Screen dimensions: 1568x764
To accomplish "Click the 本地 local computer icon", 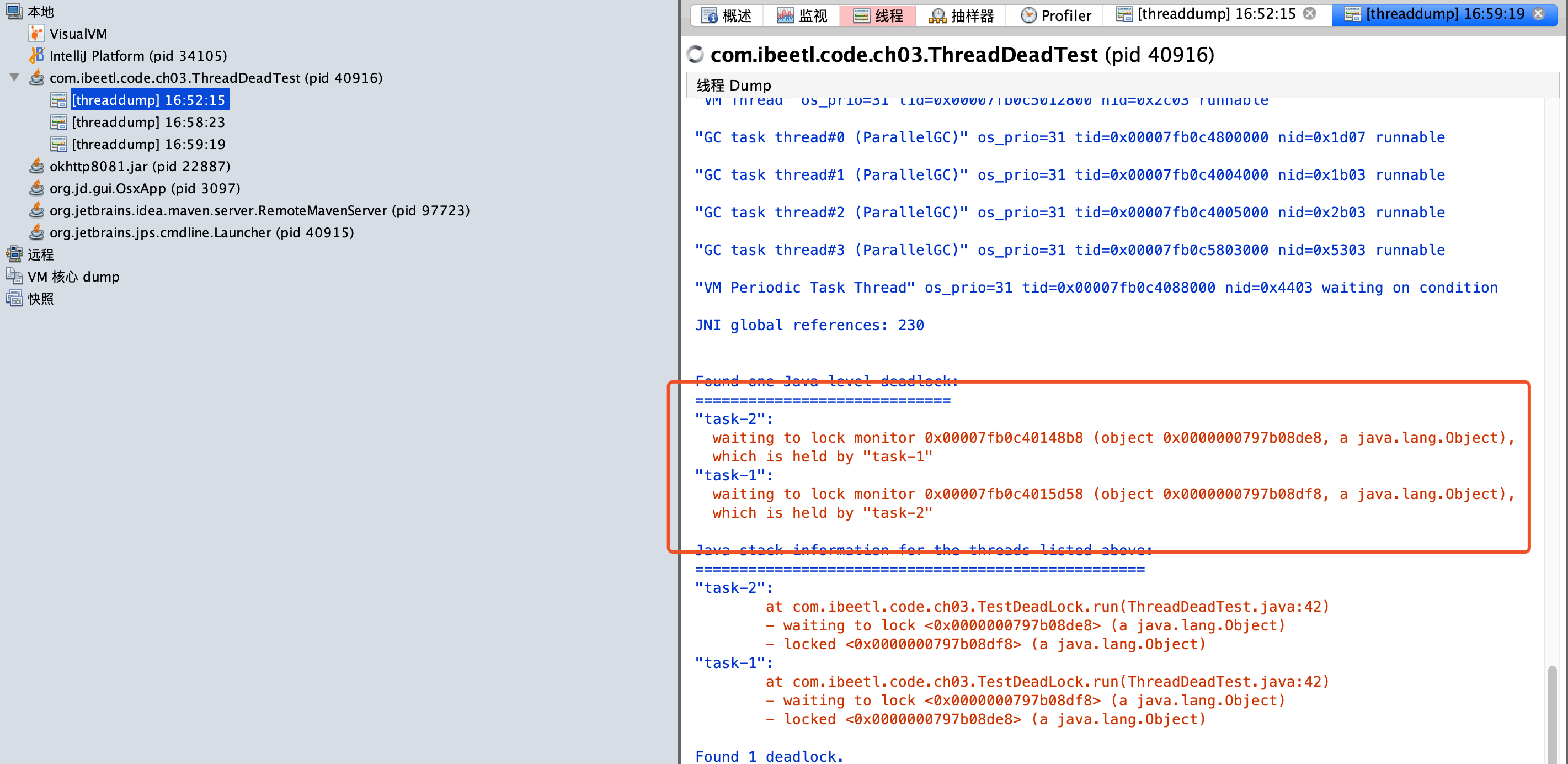I will click(14, 11).
